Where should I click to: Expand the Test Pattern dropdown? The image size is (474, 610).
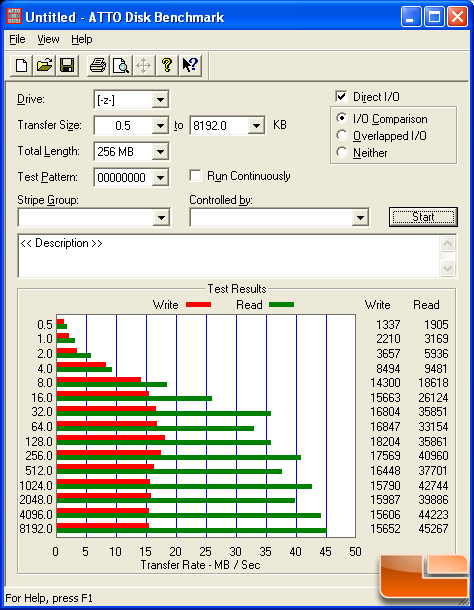pyautogui.click(x=160, y=178)
